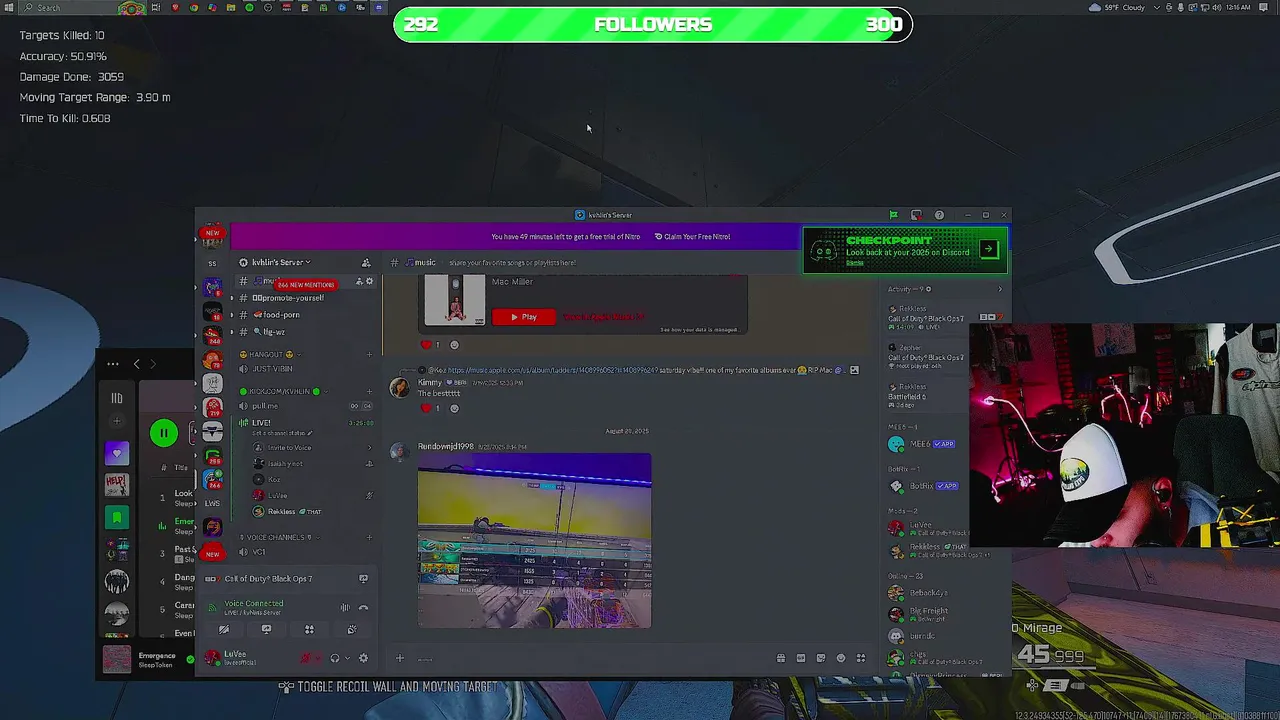
Task: Open the food-porn channel
Action: 280,315
